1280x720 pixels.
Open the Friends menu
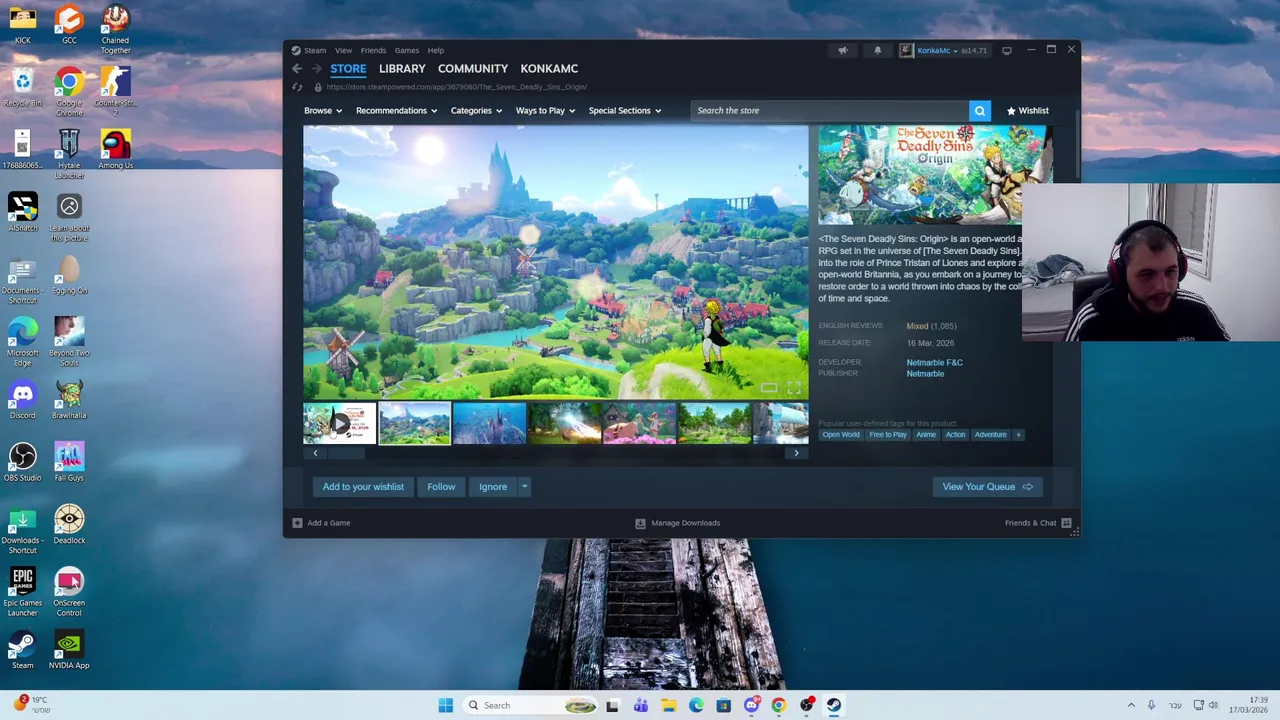pos(373,50)
